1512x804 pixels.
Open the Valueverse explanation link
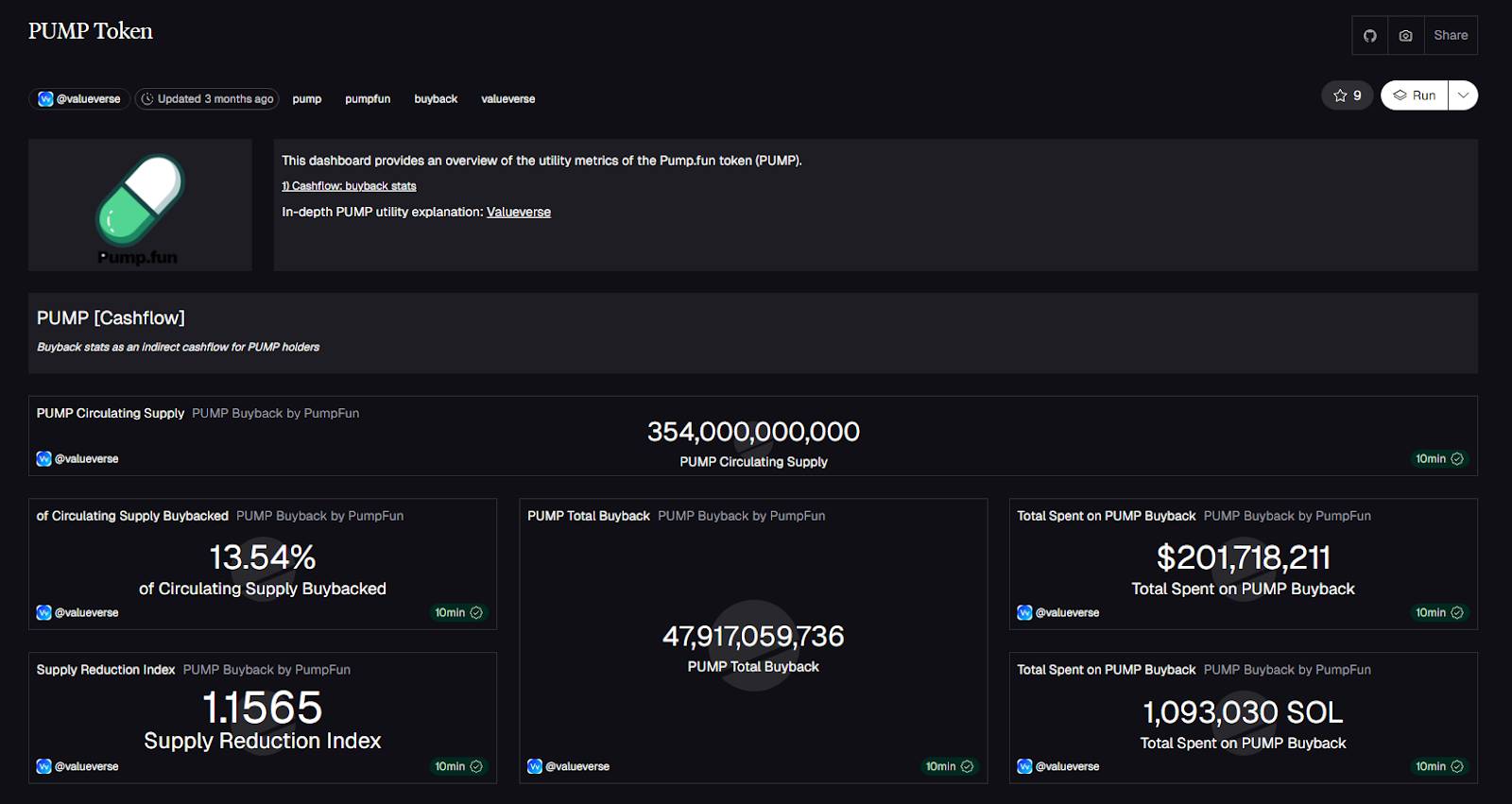pyautogui.click(x=518, y=213)
